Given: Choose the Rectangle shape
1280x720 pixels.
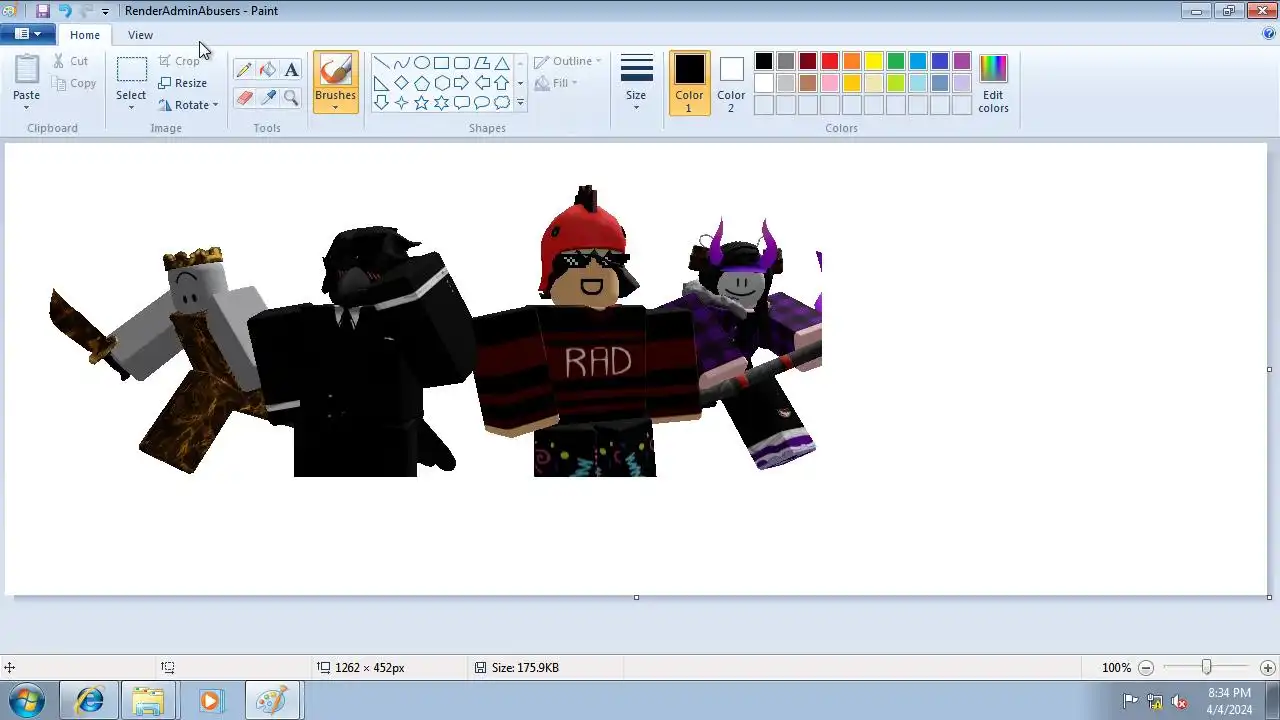Looking at the screenshot, I should [x=441, y=63].
